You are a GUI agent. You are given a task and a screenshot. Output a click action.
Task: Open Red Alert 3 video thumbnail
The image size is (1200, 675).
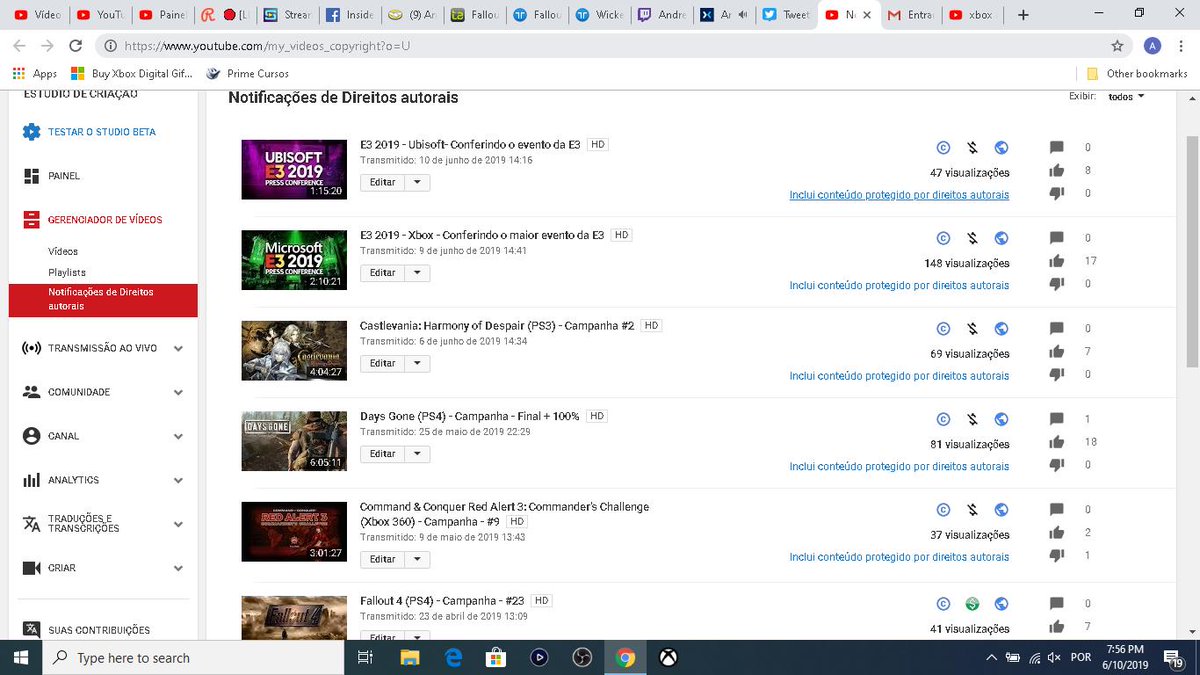pos(294,531)
